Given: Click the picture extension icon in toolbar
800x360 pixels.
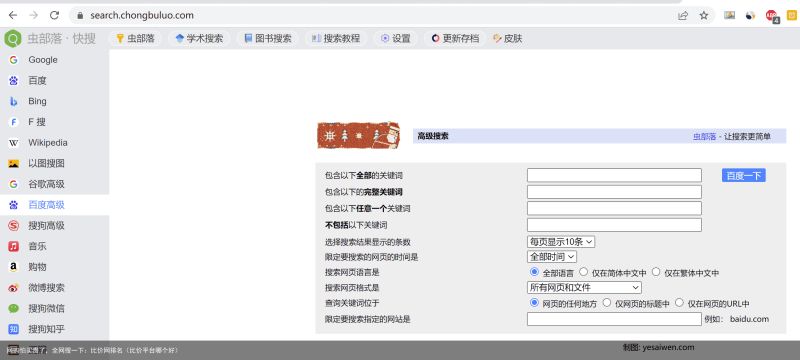Looking at the screenshot, I should [x=729, y=15].
